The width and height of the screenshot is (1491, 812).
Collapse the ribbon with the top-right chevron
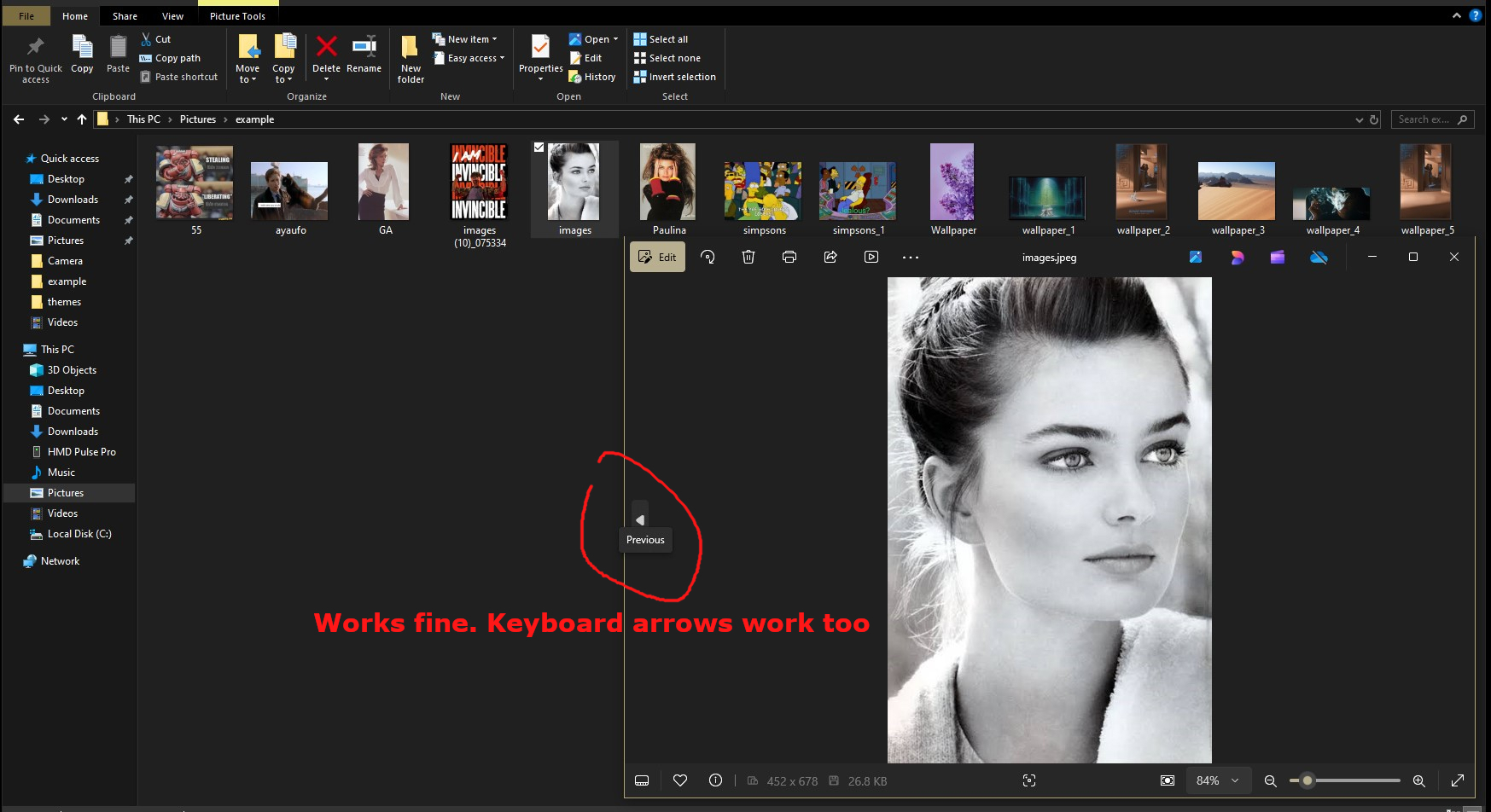point(1457,15)
